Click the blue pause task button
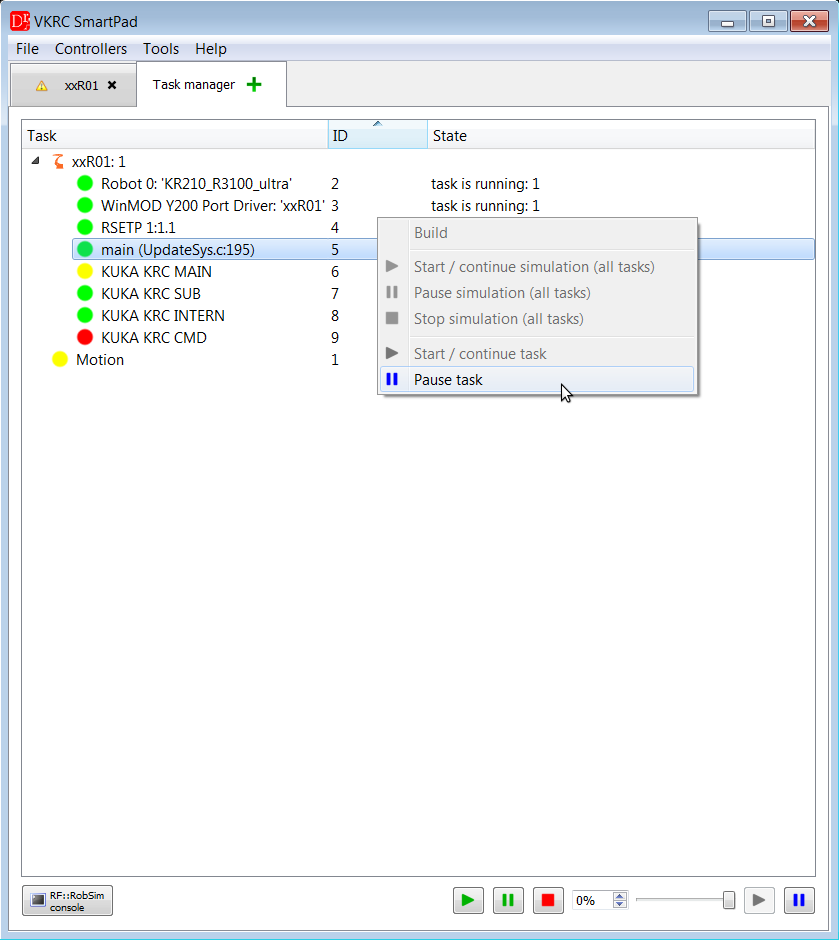Screen dimensions: 839x940 799,900
